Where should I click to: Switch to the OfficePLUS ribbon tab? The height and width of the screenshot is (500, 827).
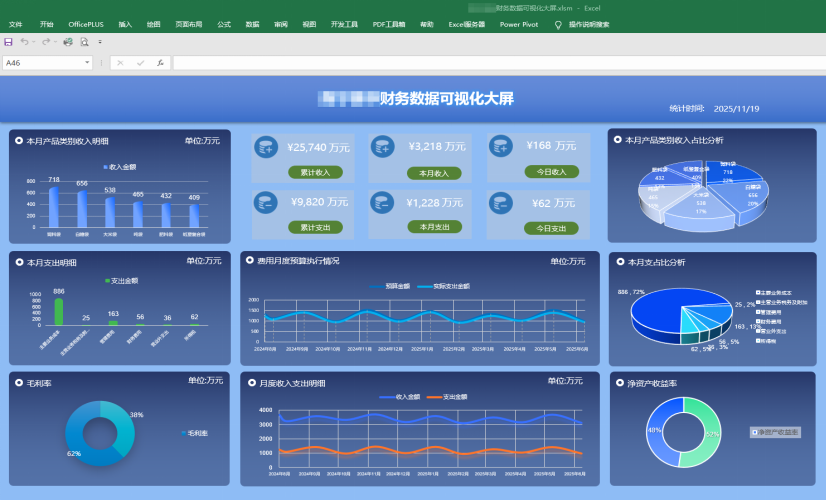tap(86, 24)
